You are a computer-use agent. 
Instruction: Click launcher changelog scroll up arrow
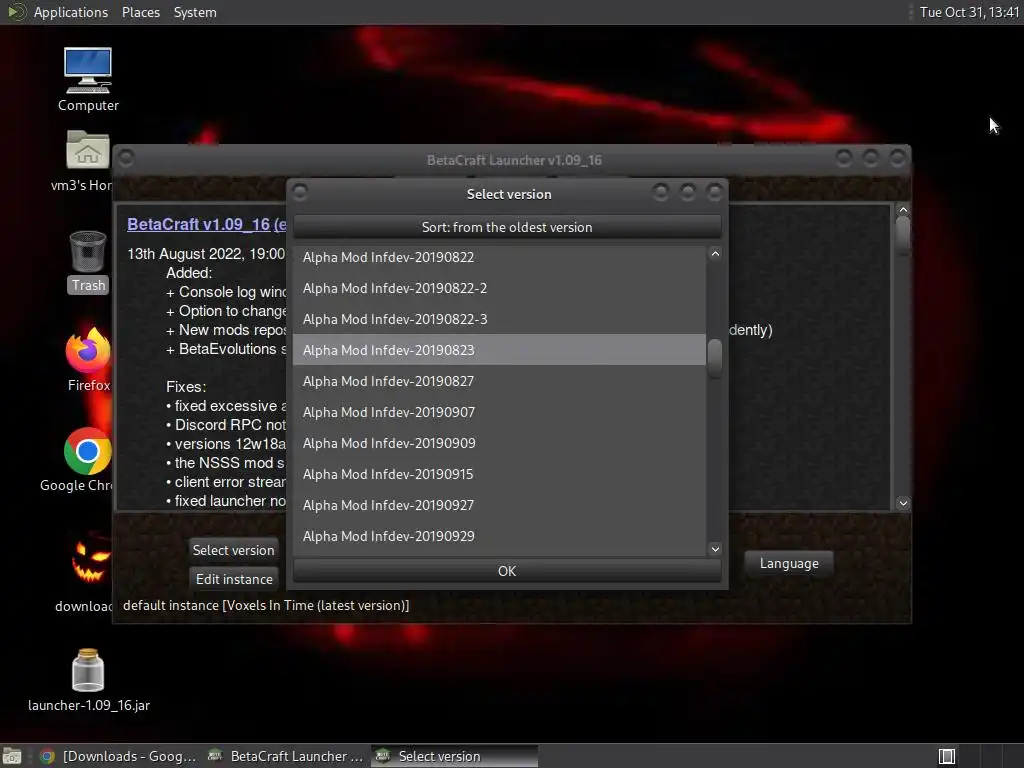click(x=903, y=210)
